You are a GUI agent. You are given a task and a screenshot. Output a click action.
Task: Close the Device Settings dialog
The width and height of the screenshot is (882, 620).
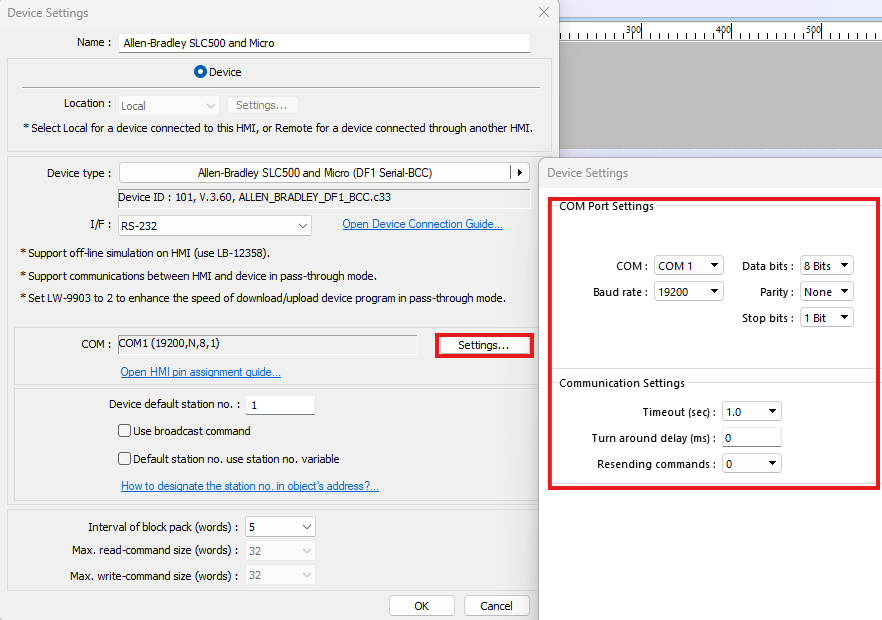[x=543, y=12]
